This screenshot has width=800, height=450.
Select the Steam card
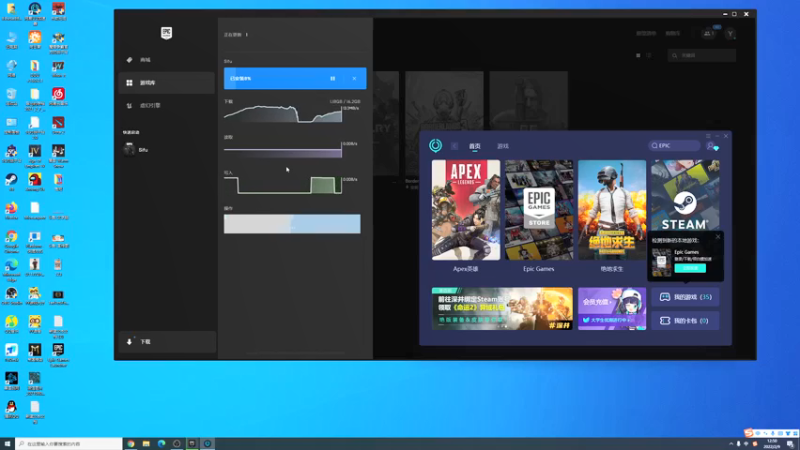685,195
